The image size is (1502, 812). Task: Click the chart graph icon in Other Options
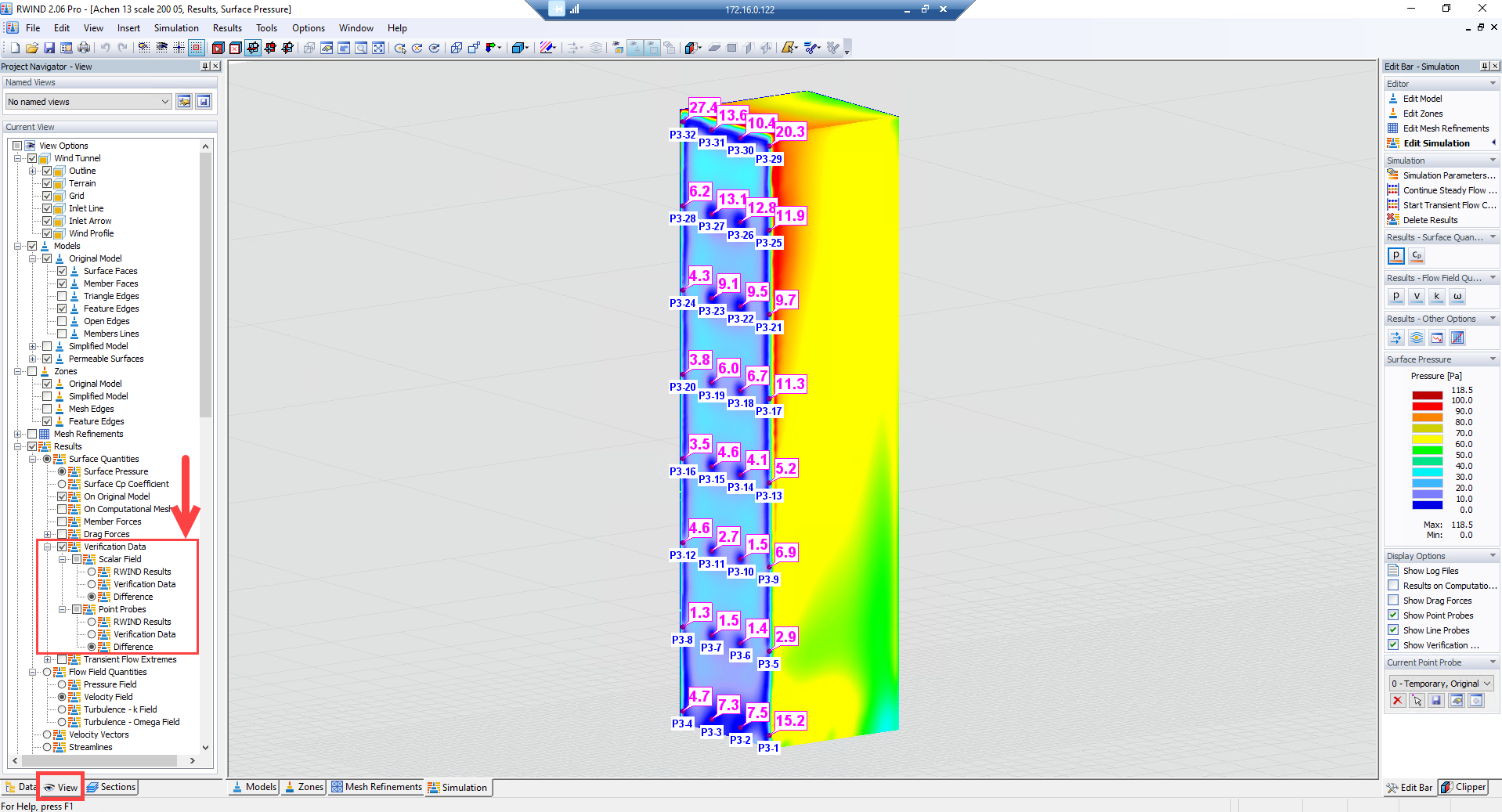click(1436, 337)
